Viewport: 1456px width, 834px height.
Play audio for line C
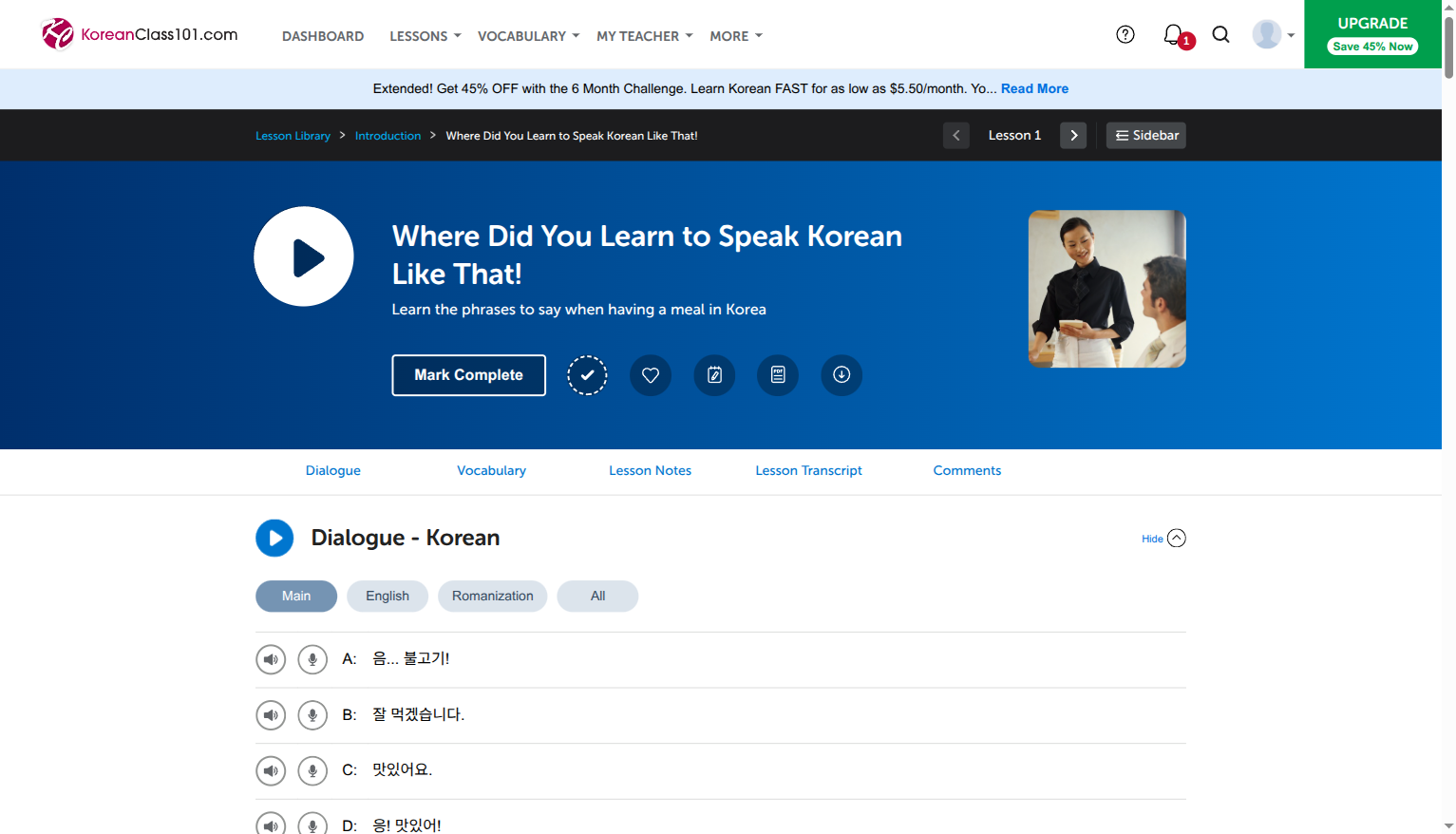271,770
